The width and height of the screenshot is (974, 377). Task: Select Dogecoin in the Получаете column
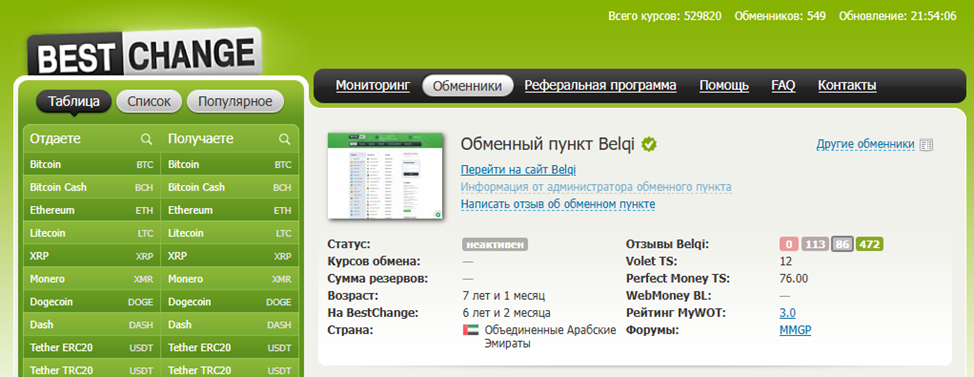click(230, 302)
